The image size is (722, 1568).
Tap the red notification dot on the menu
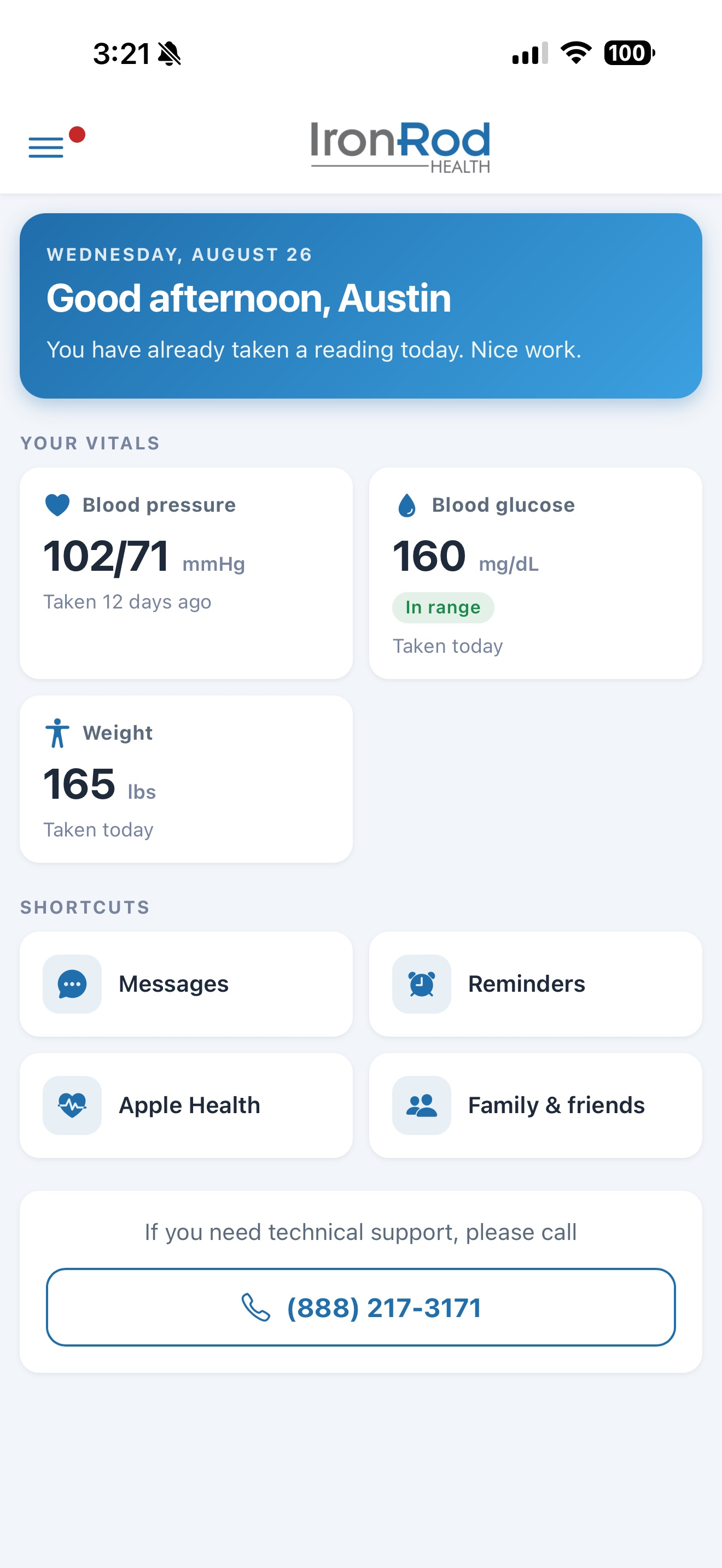pos(77,134)
